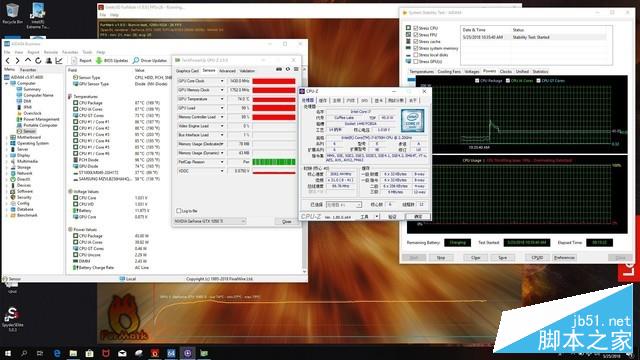This screenshot has height=360, width=640.
Task: Click GPU-Z screenshot camera icon
Action: point(279,69)
